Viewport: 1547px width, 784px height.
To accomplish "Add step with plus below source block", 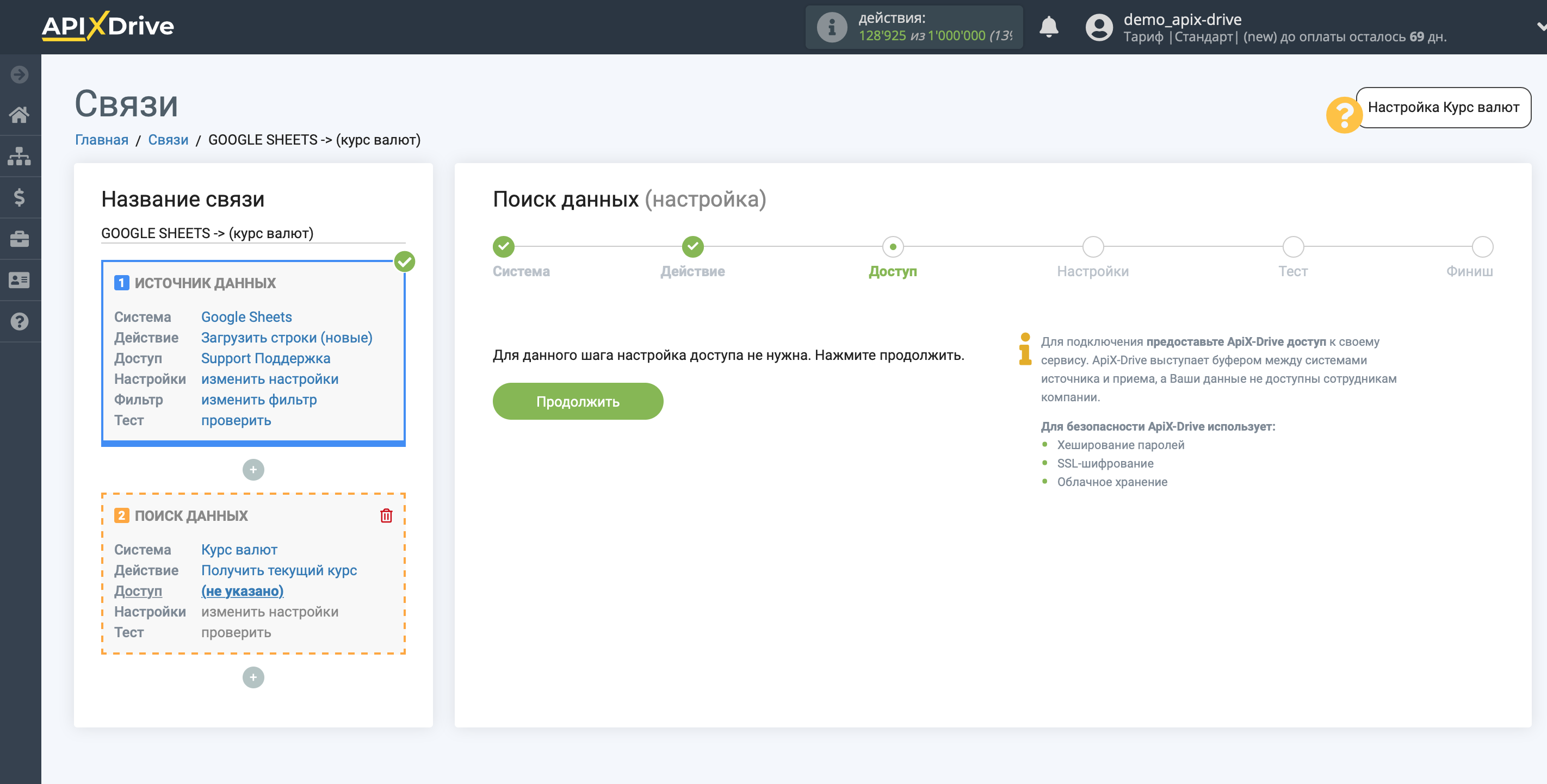I will click(253, 469).
